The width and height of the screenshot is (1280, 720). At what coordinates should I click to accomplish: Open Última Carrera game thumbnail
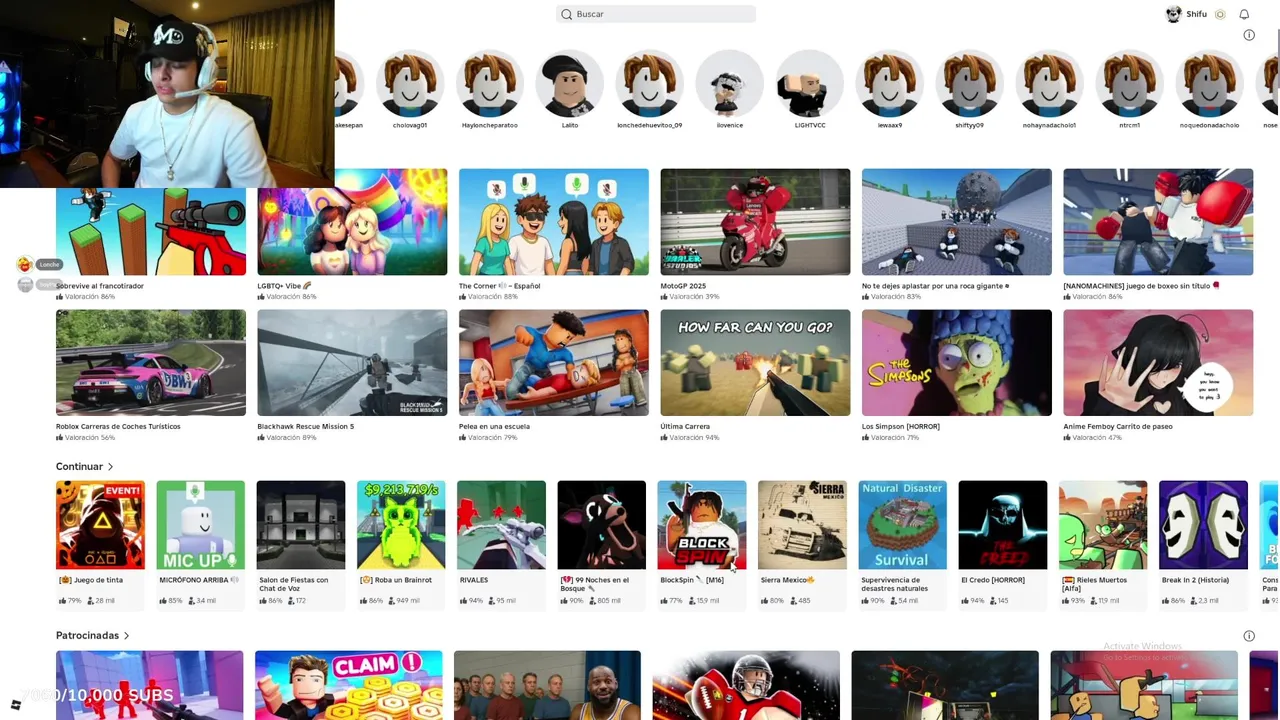click(755, 363)
